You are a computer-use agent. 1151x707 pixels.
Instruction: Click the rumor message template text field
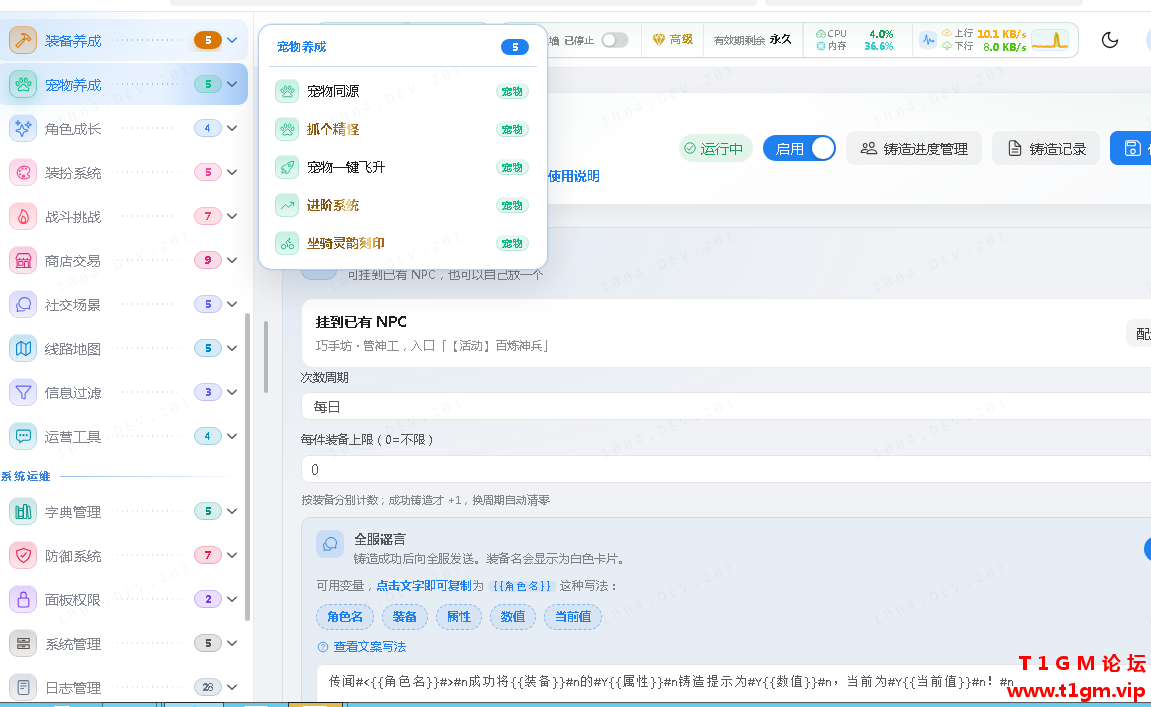[734, 683]
